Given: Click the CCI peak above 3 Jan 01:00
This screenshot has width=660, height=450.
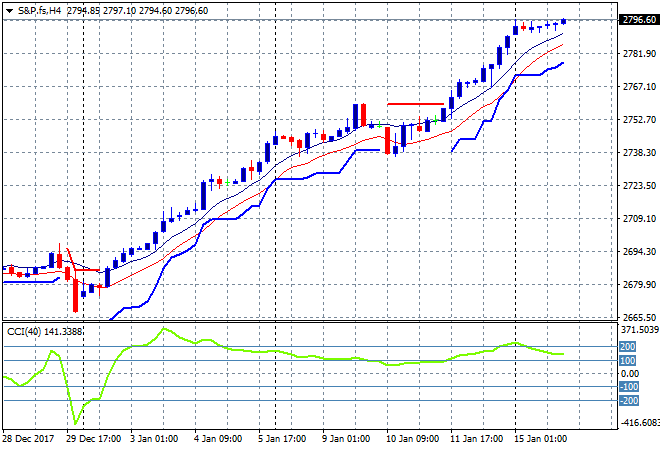Looking at the screenshot, I should (x=164, y=328).
